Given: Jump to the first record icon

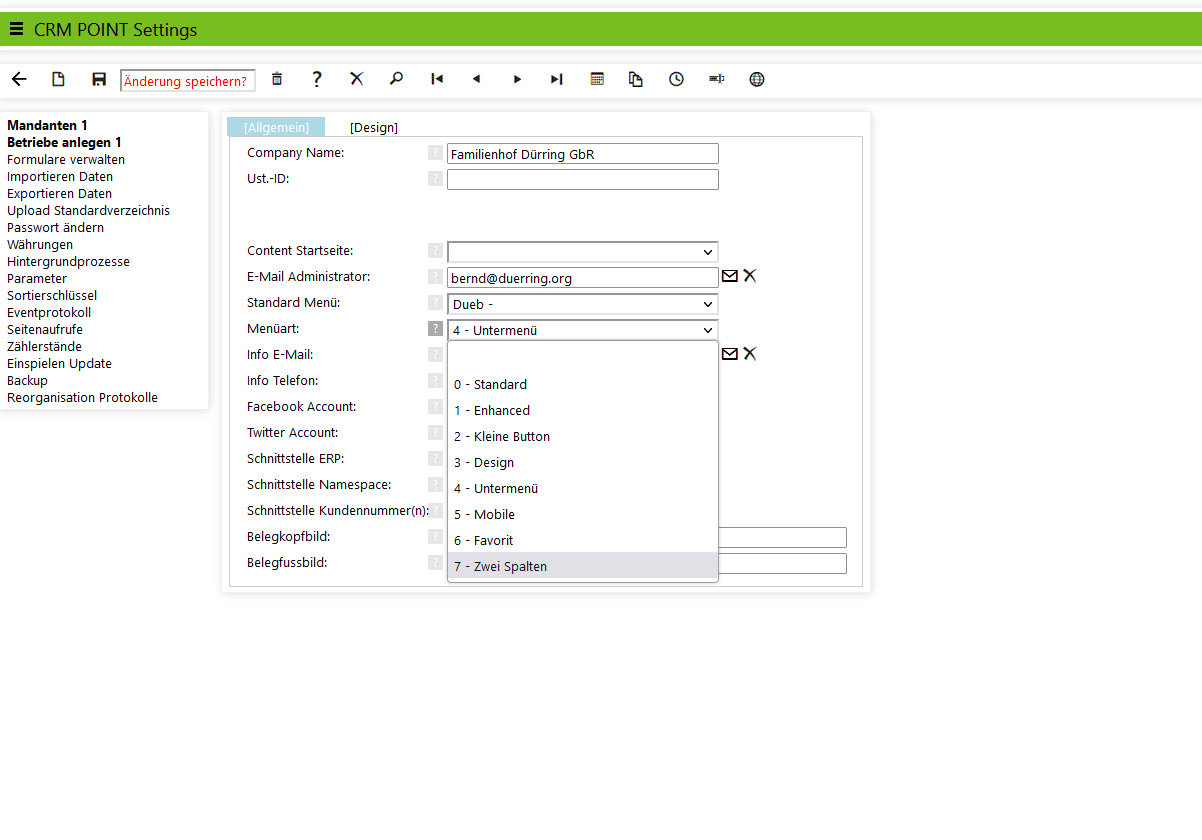Looking at the screenshot, I should pyautogui.click(x=437, y=80).
